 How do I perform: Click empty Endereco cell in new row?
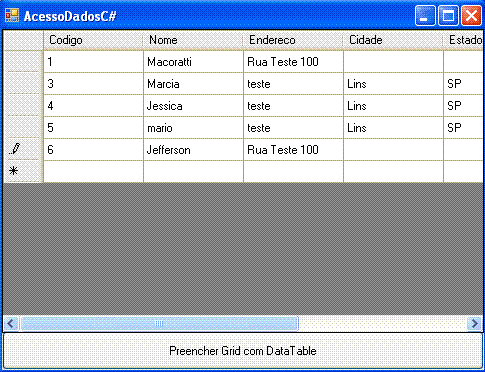click(x=293, y=171)
